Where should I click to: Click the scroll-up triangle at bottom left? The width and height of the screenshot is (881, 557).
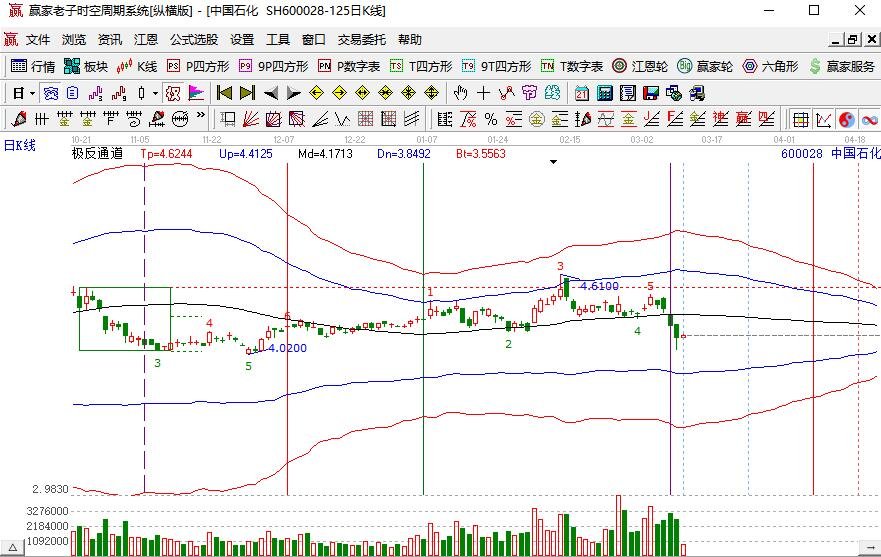coord(12,547)
